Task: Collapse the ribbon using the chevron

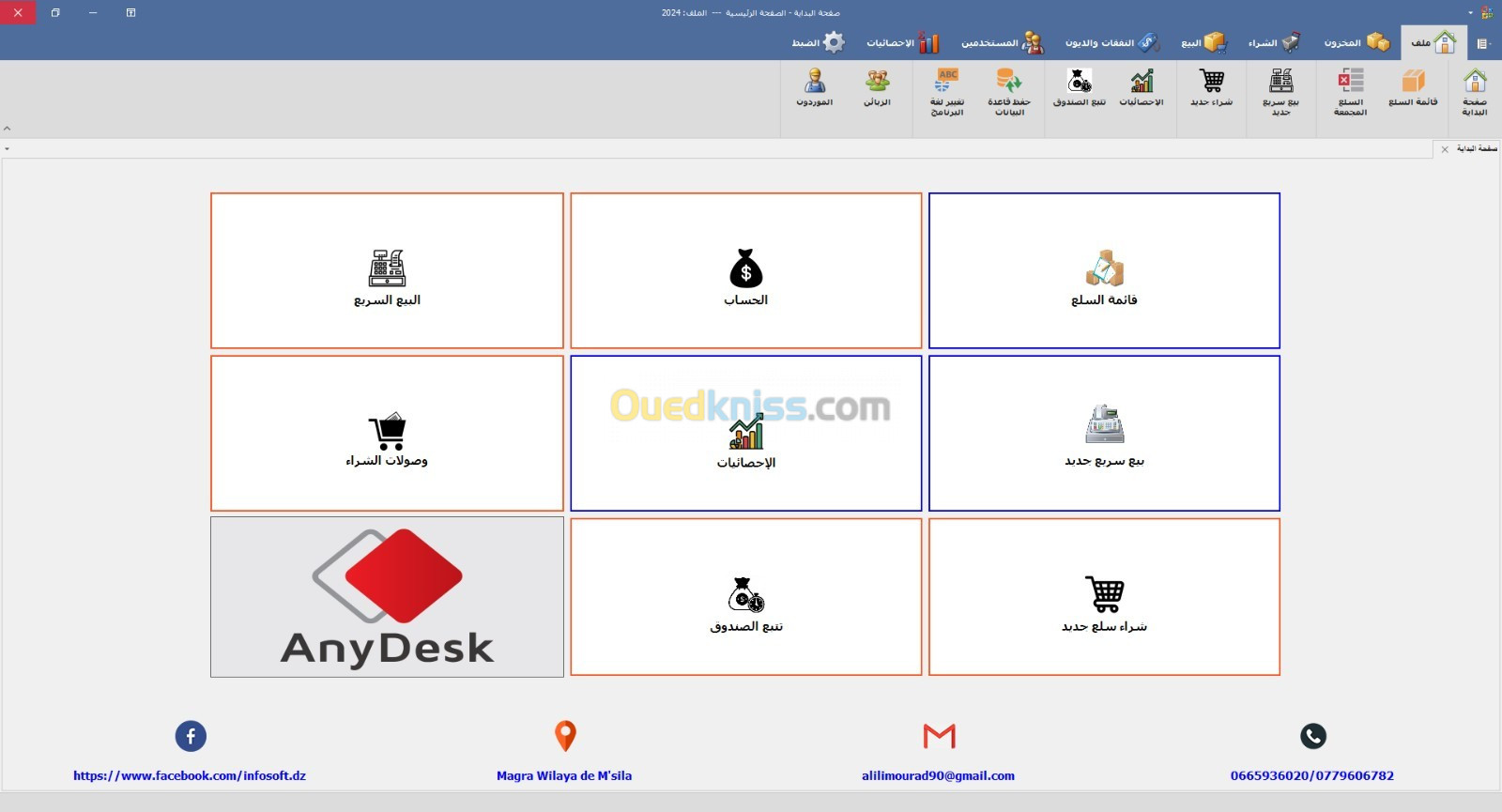Action: 8,129
